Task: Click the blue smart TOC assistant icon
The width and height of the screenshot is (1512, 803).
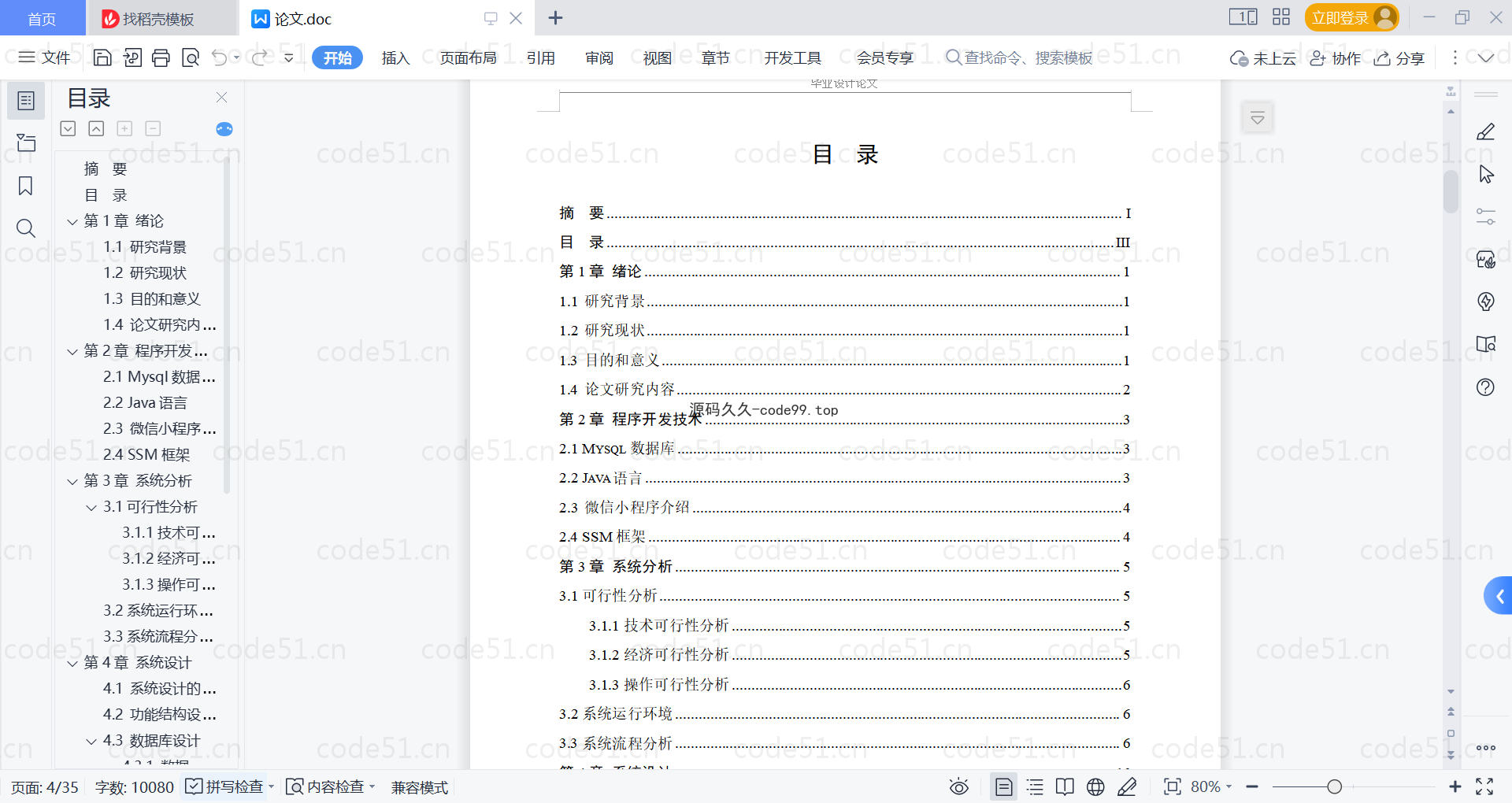Action: [224, 129]
